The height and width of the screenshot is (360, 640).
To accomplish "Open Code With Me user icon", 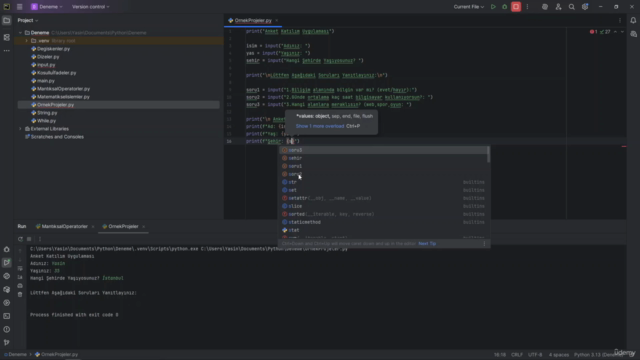I will click(x=558, y=7).
